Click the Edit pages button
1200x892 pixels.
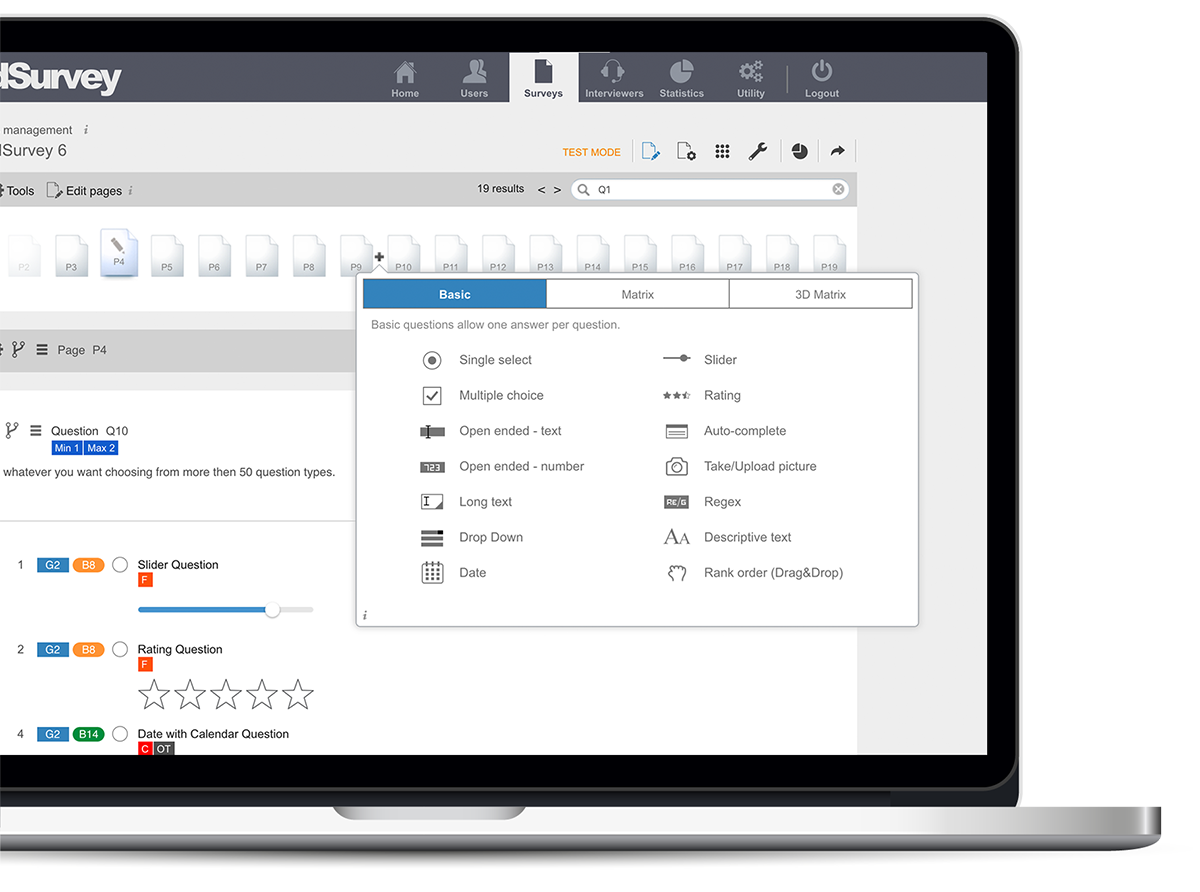85,190
